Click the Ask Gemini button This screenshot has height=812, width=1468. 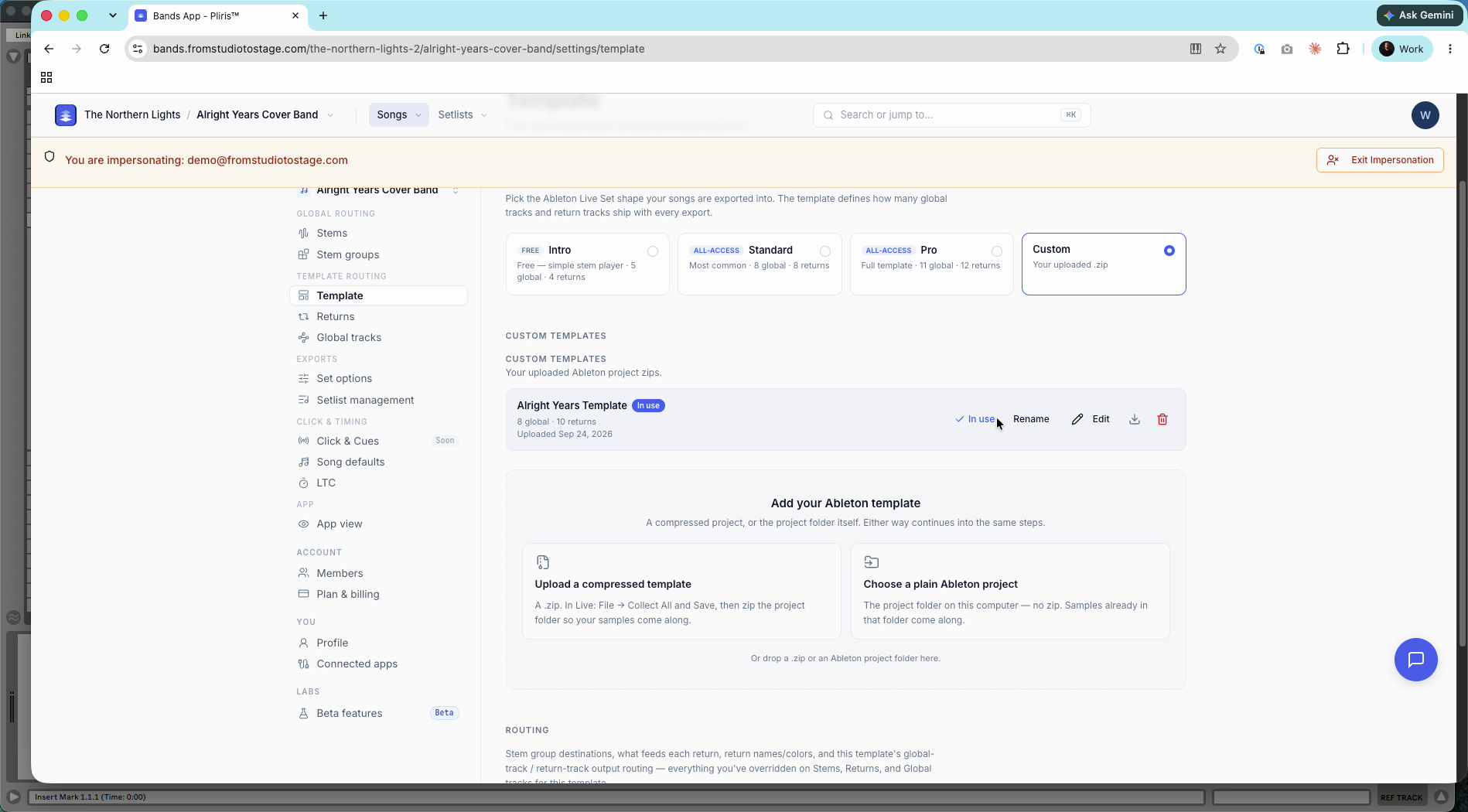pos(1418,15)
